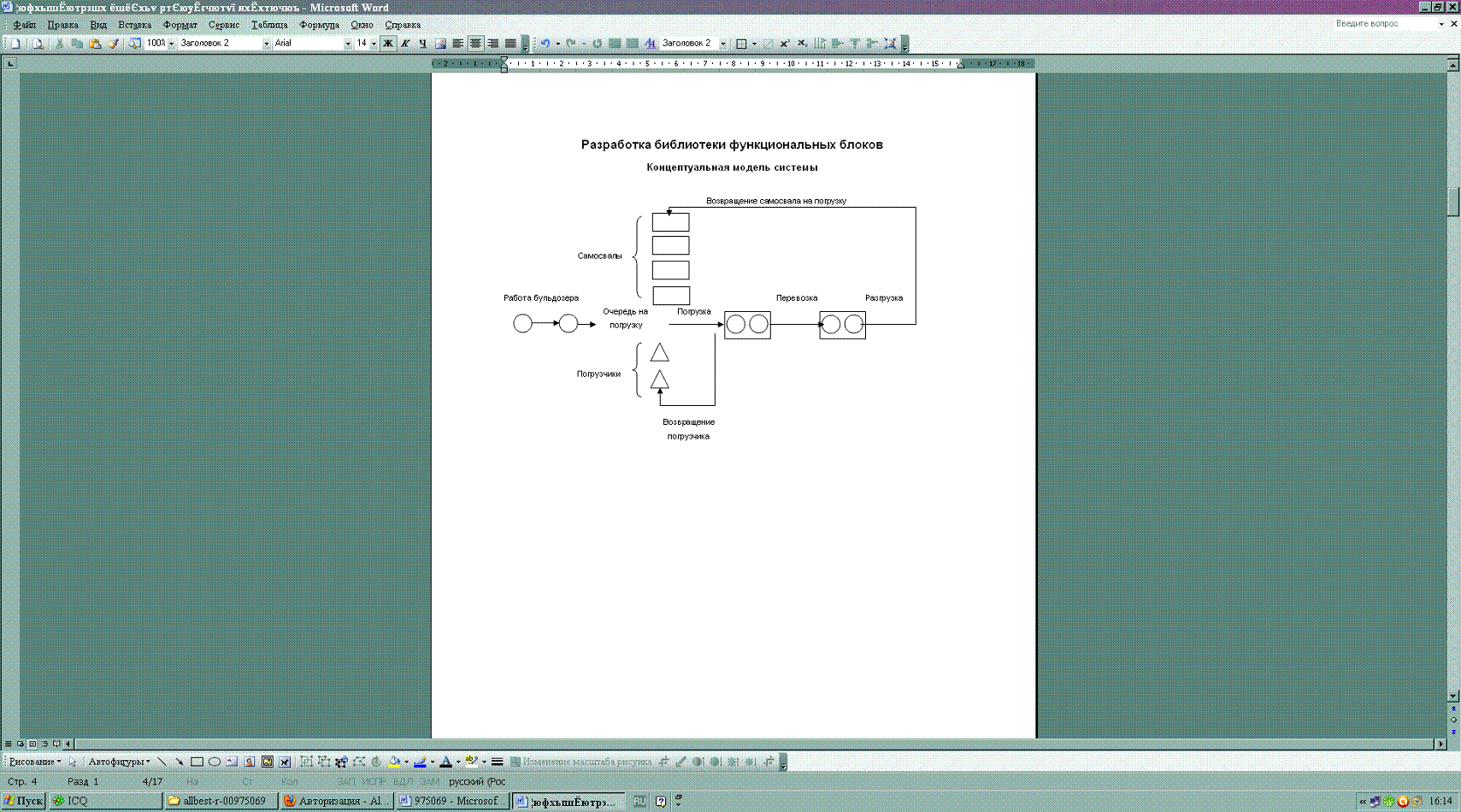Open the Таблица menu

[269, 25]
